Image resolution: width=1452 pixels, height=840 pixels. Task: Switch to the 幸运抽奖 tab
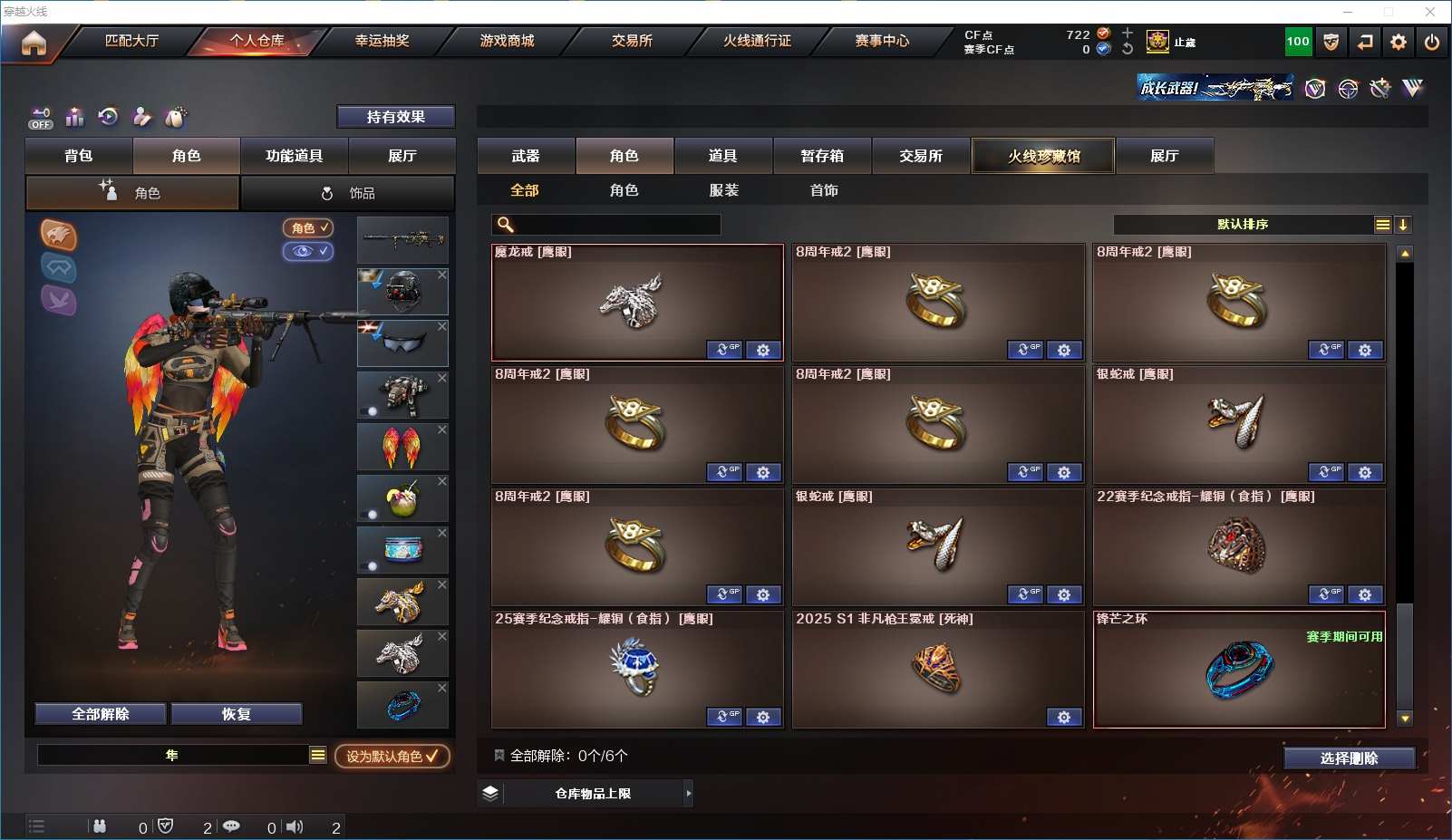pyautogui.click(x=382, y=41)
